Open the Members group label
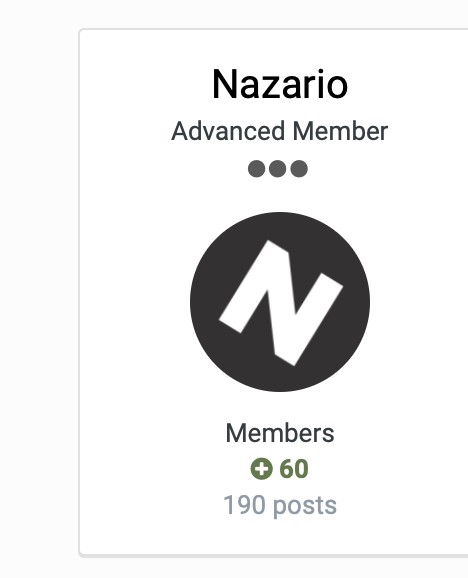The height and width of the screenshot is (578, 468). 280,433
